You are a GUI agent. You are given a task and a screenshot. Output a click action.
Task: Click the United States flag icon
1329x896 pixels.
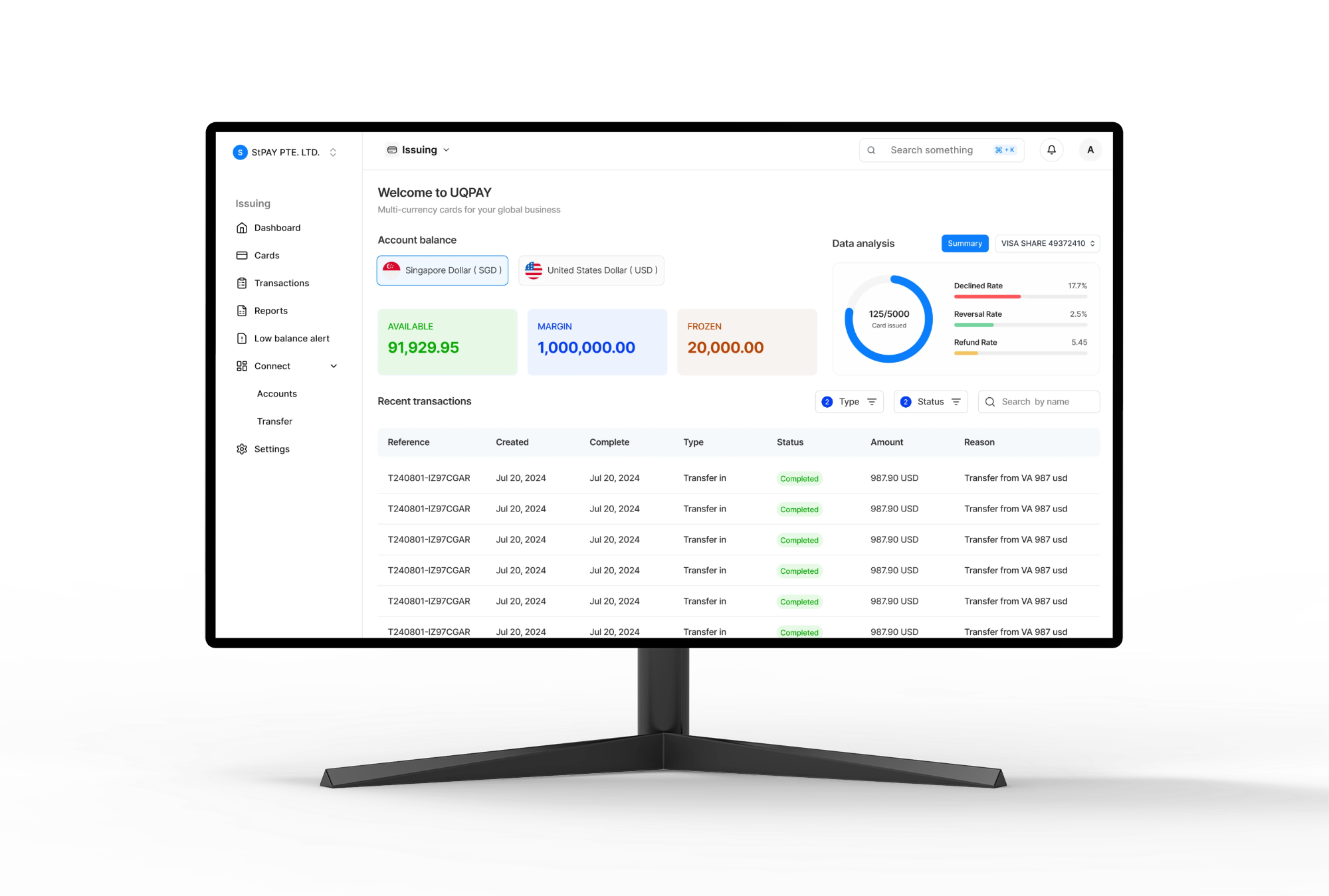[534, 270]
